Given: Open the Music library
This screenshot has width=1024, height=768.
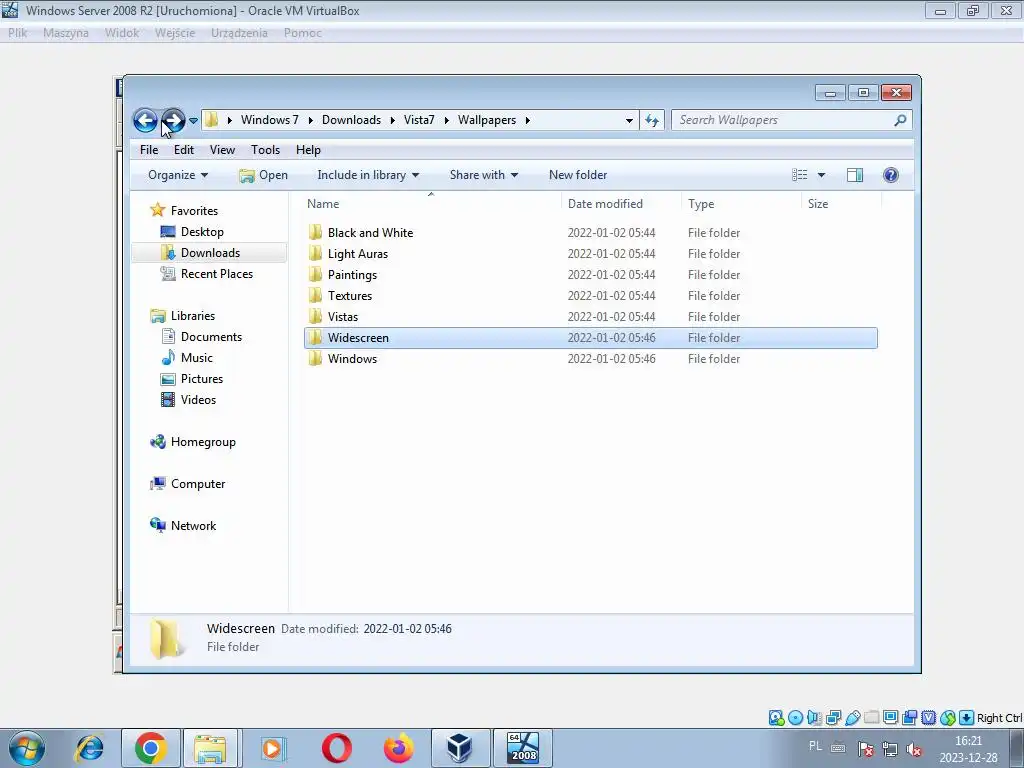Looking at the screenshot, I should [x=197, y=358].
